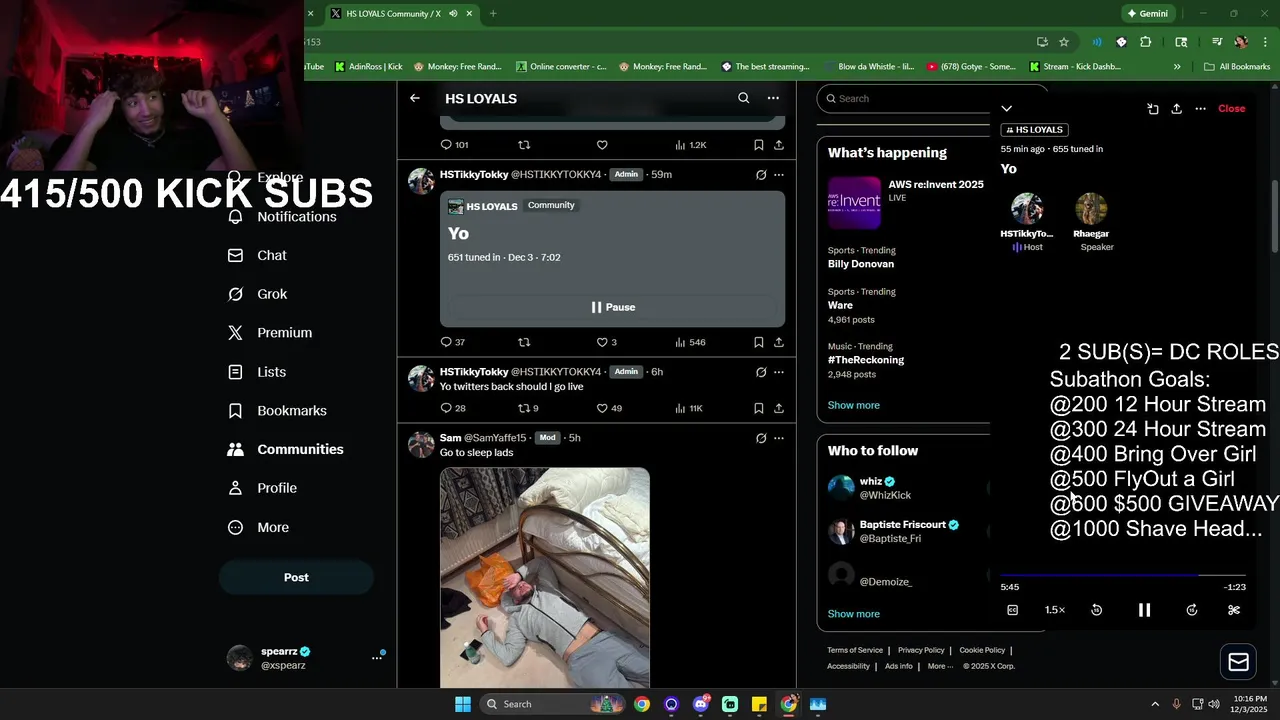This screenshot has width=1280, height=720.
Task: Bookmark the 'Yo' space post
Action: (759, 342)
